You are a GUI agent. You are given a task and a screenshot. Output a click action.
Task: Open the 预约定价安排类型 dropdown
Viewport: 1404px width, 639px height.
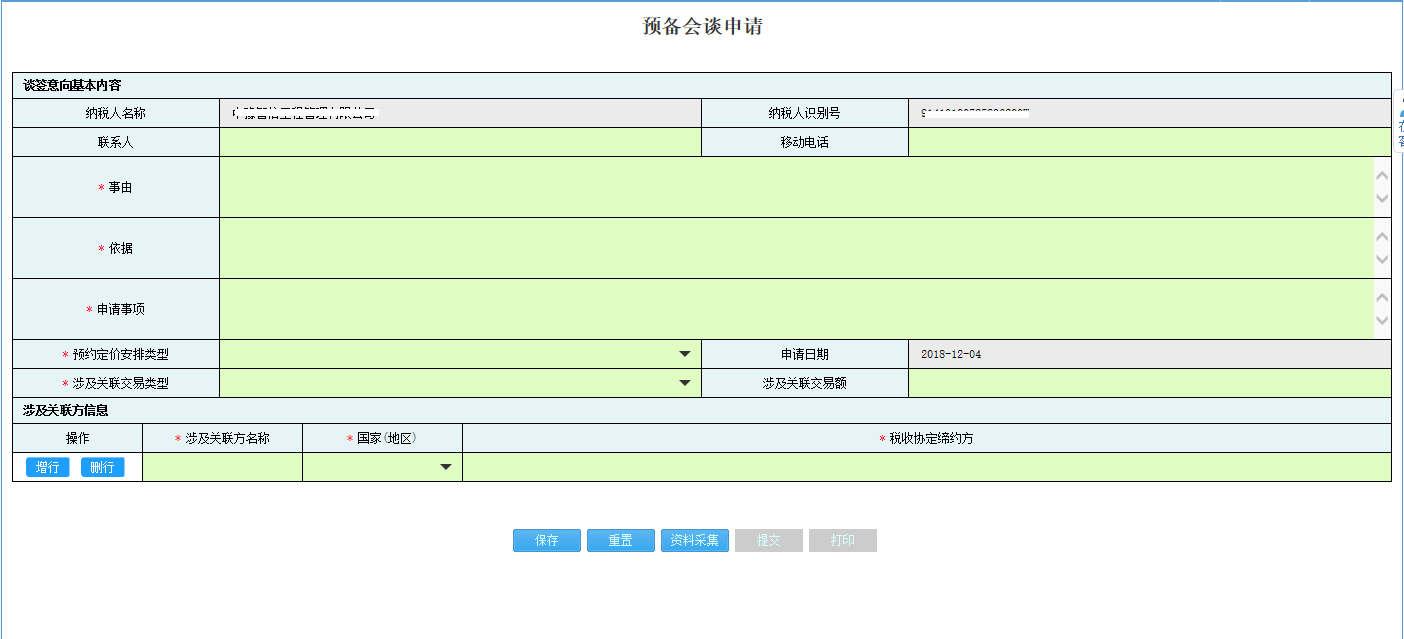point(684,353)
